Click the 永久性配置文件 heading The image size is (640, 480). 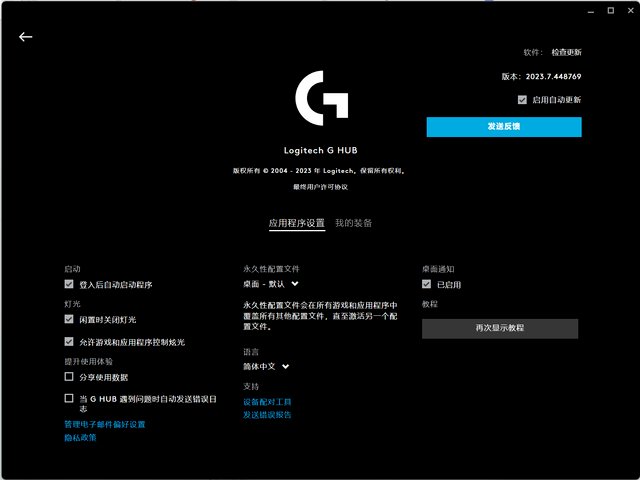(x=271, y=269)
